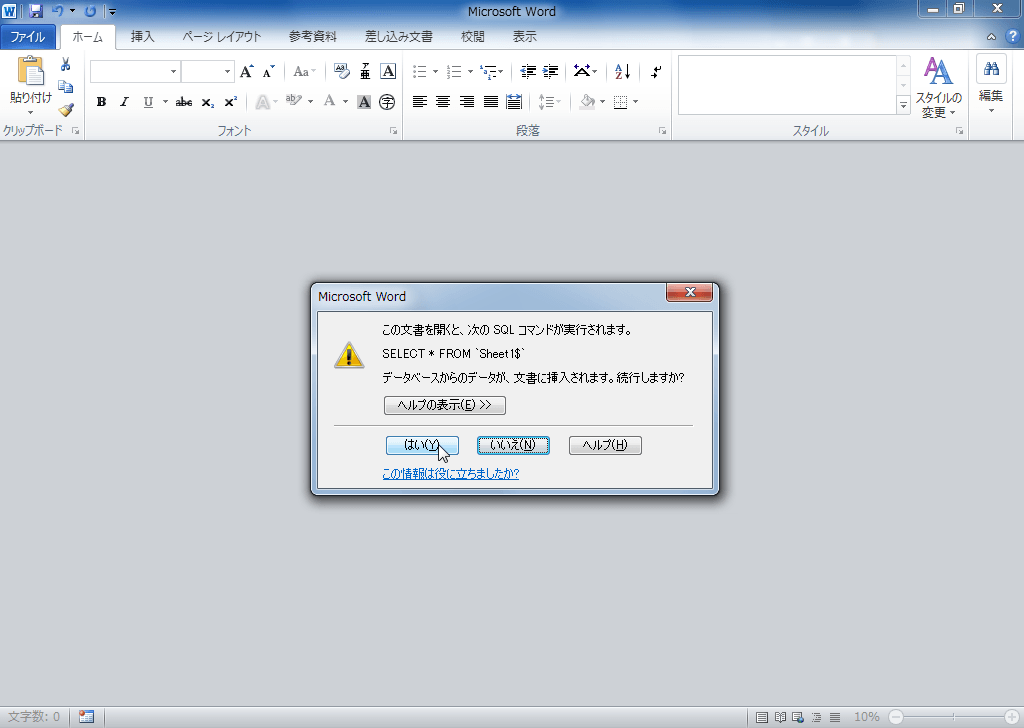The height and width of the screenshot is (728, 1024).
Task: Toggle Italic formatting
Action: coord(124,102)
